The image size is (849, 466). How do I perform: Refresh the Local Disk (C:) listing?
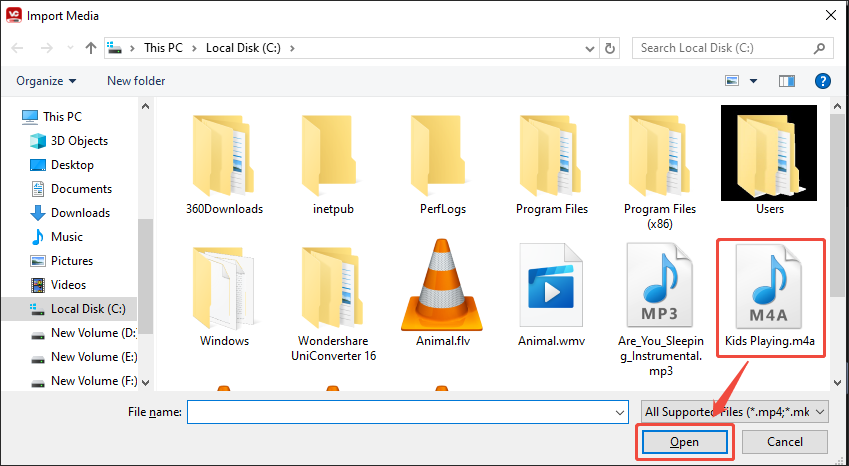click(610, 48)
